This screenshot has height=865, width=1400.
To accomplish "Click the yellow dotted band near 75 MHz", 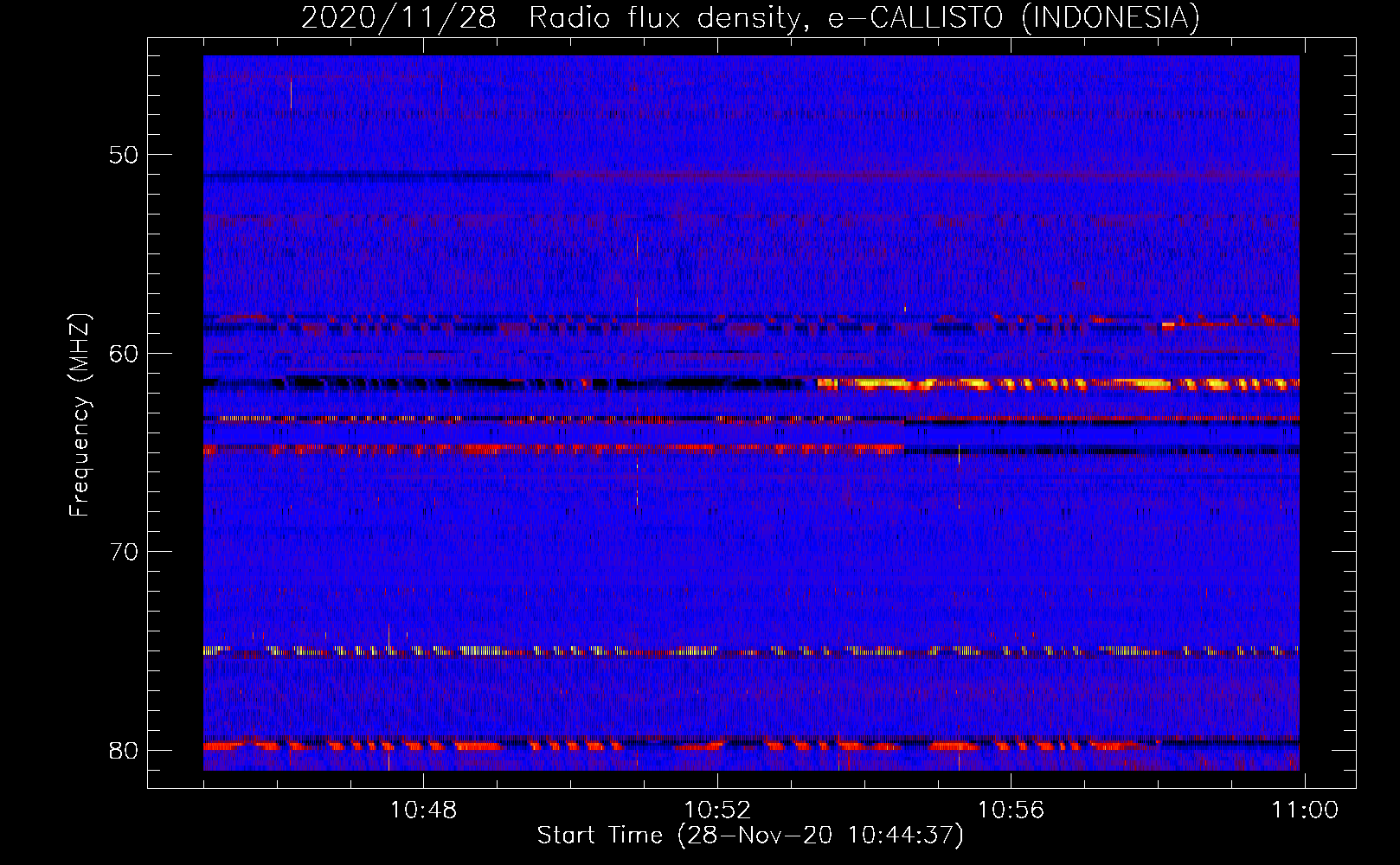I will tap(751, 650).
